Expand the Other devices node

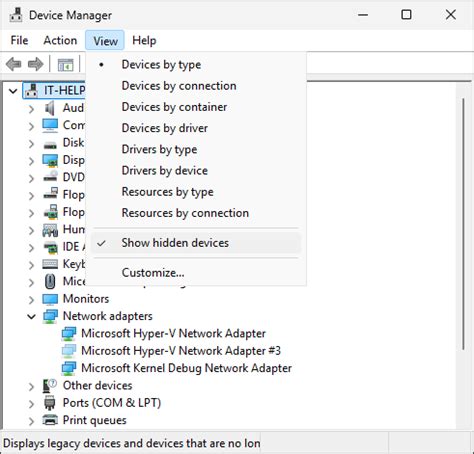pos(31,387)
